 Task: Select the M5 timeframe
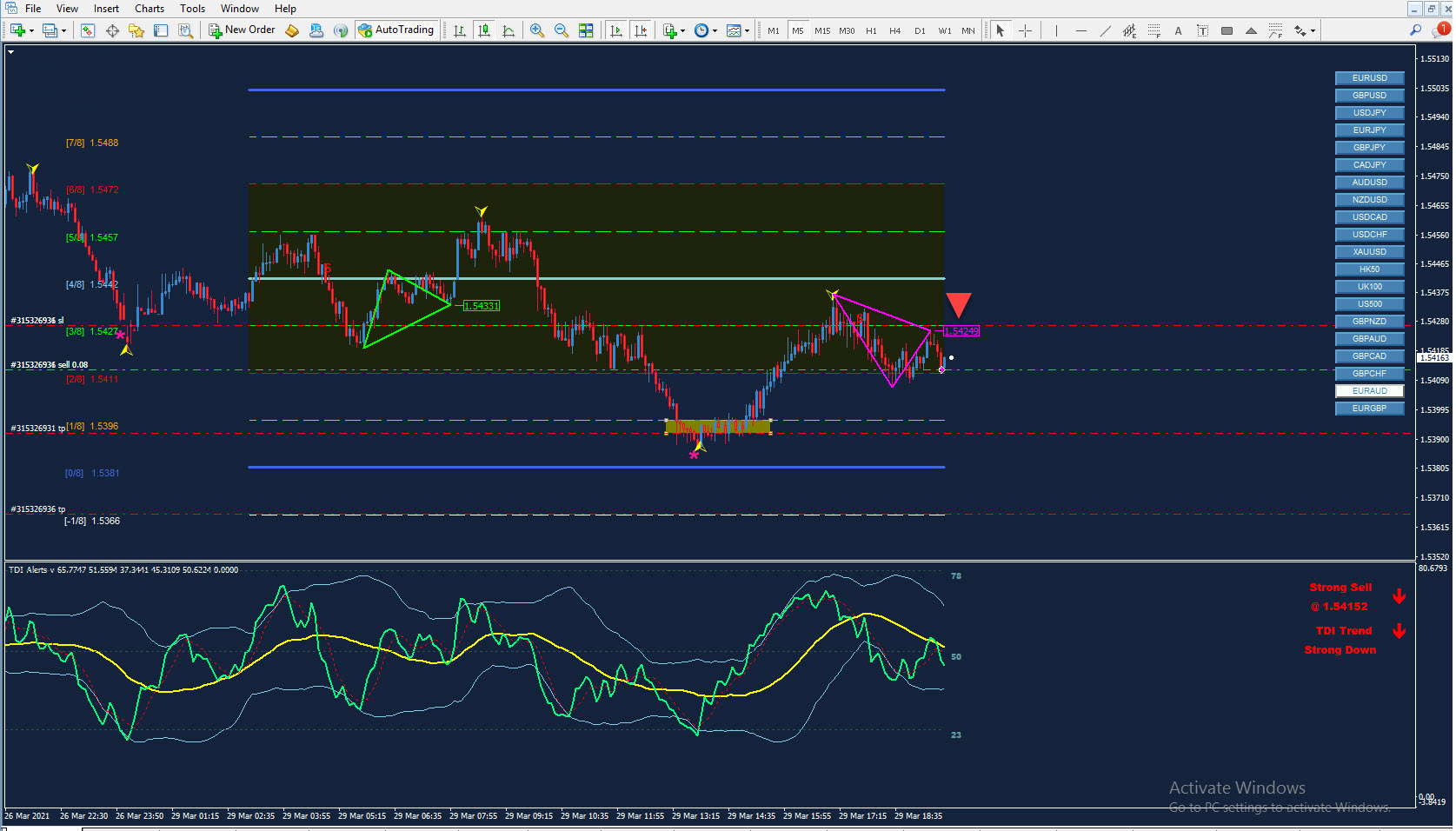tap(798, 30)
